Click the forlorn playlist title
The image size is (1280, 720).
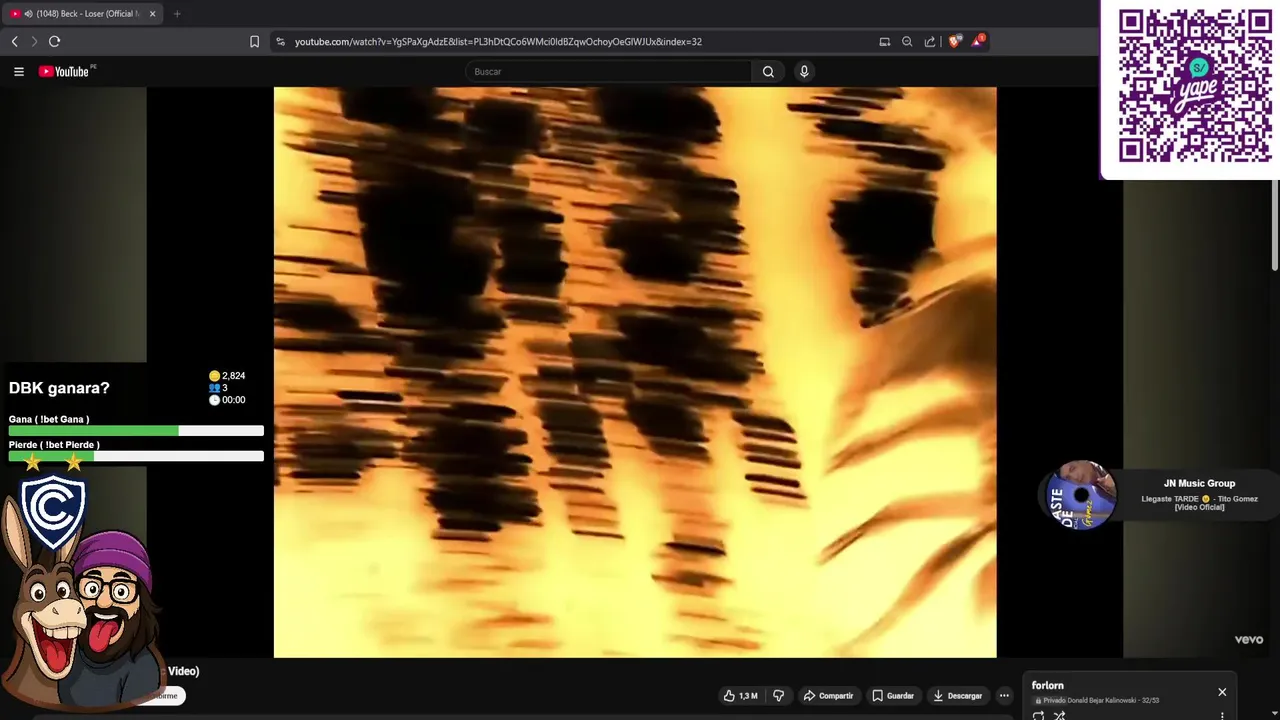click(1048, 686)
